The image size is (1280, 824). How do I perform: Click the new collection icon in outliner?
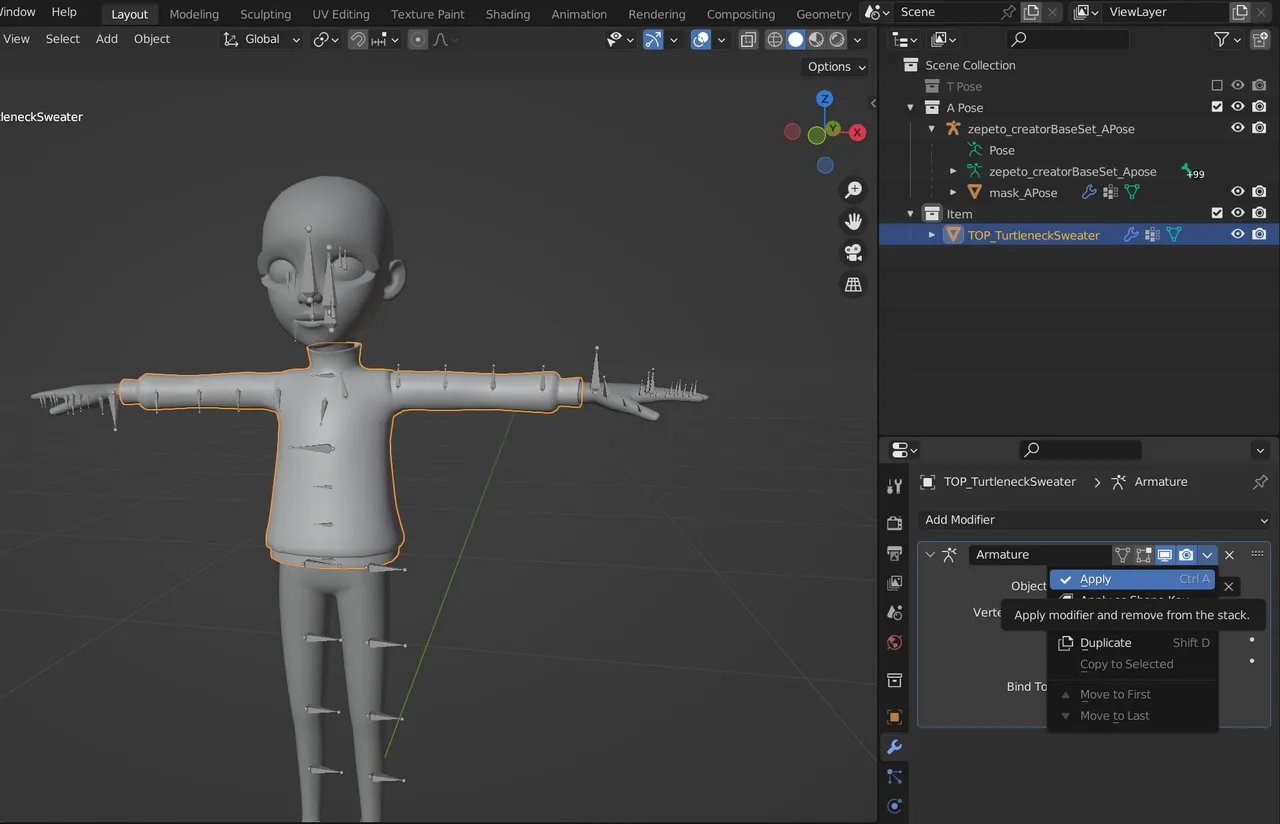point(1258,38)
